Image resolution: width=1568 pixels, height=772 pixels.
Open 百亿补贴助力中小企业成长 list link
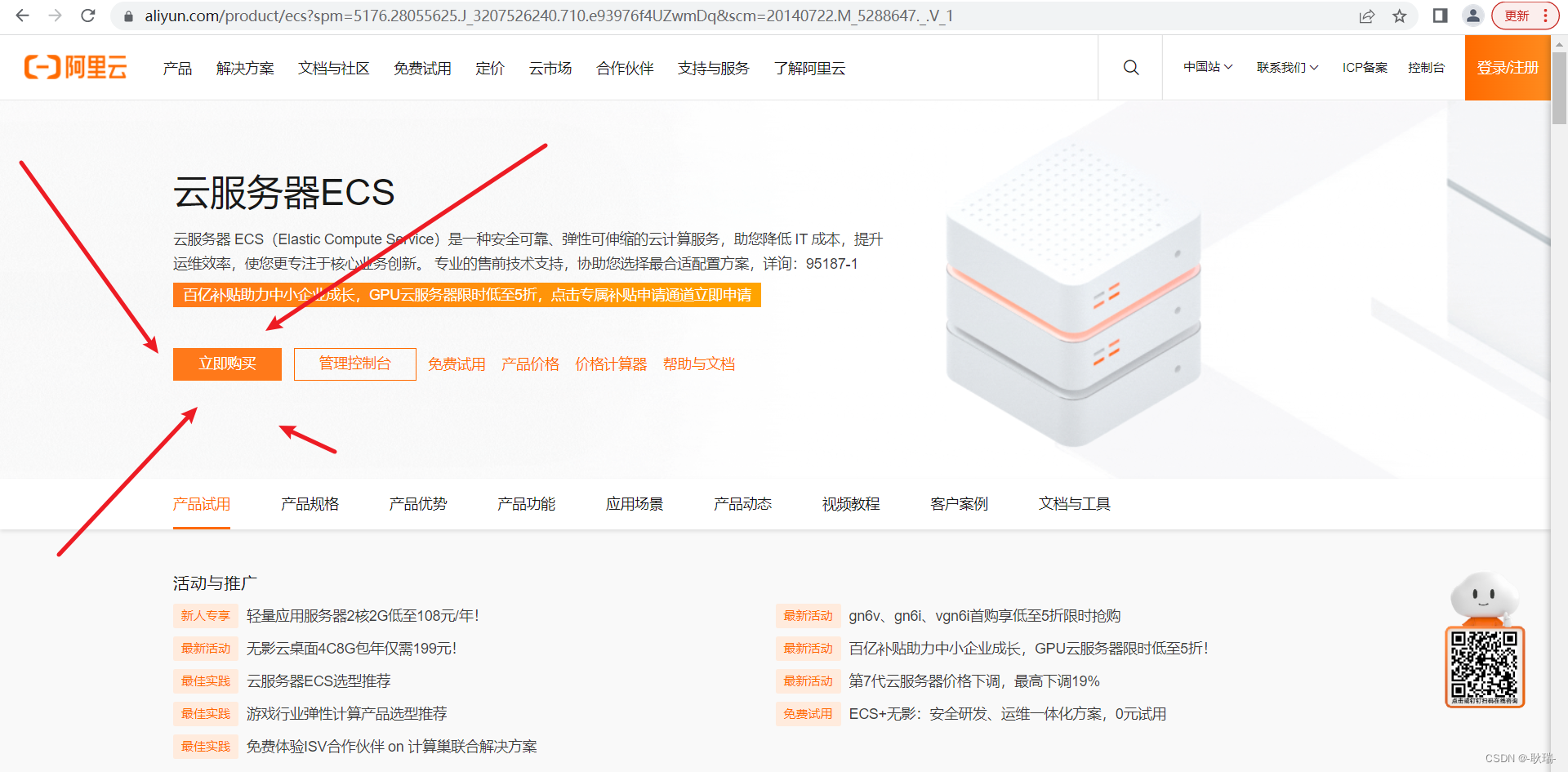1028,649
